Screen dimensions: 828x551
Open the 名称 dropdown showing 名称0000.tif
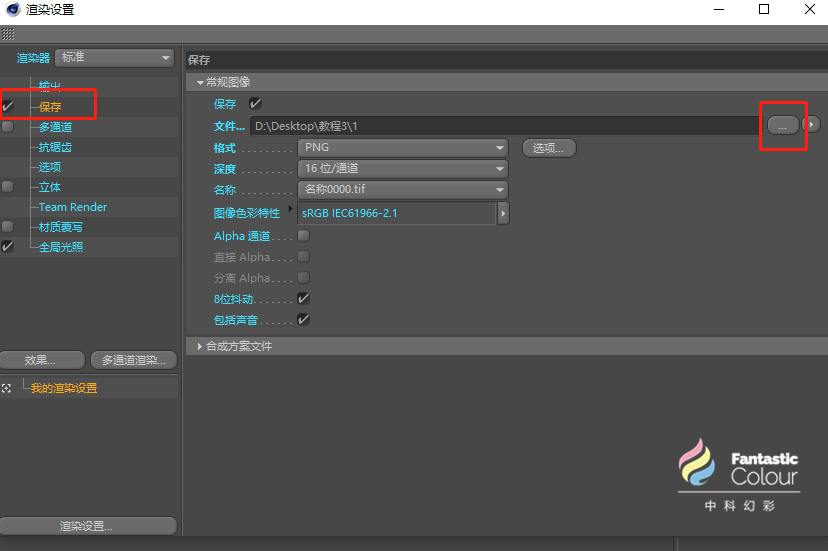[403, 189]
